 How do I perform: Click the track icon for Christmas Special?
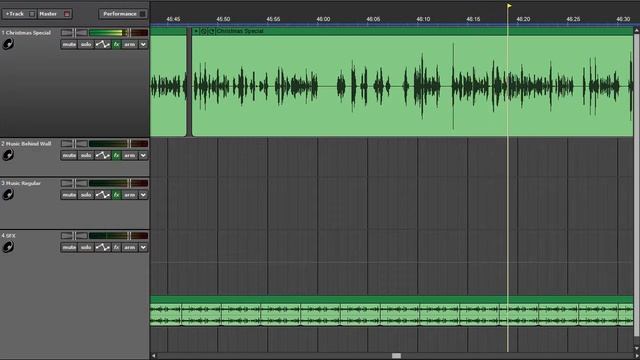8,44
